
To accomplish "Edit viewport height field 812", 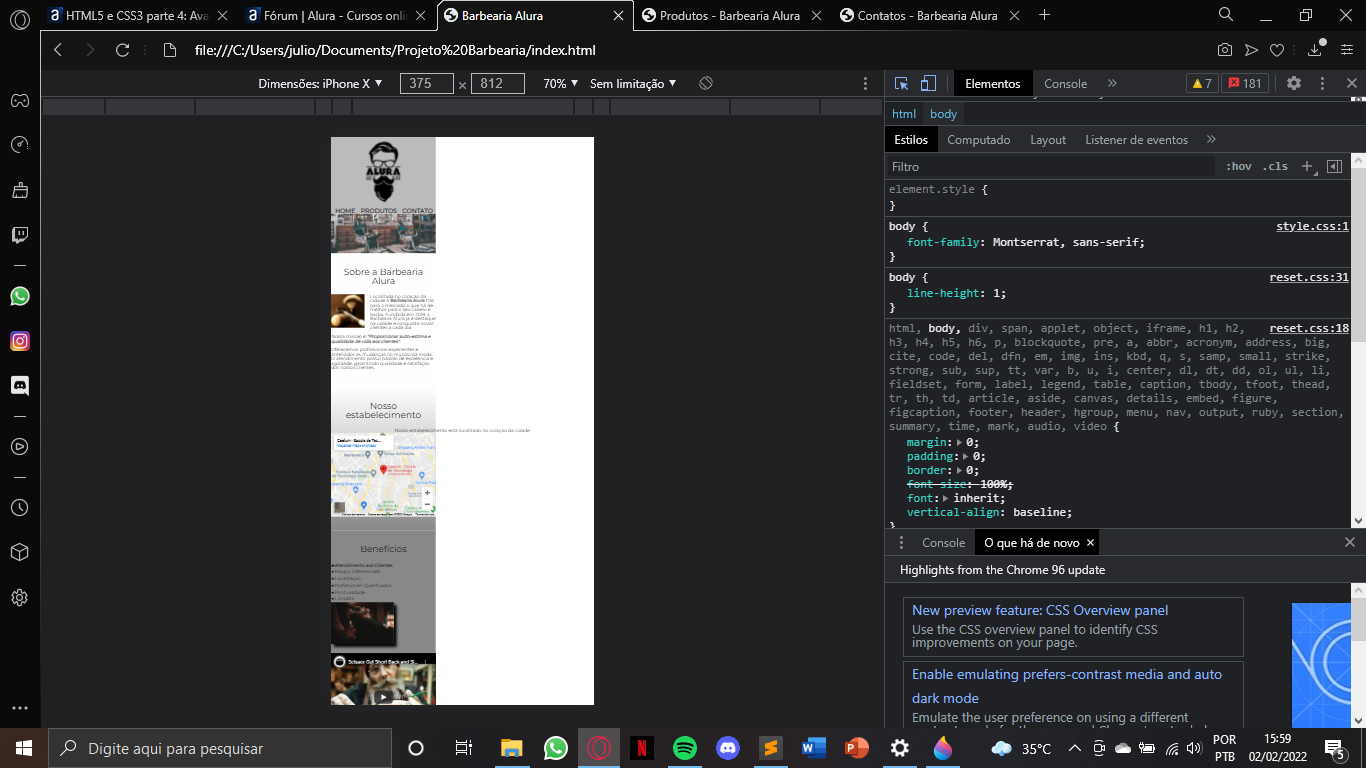I will point(497,84).
